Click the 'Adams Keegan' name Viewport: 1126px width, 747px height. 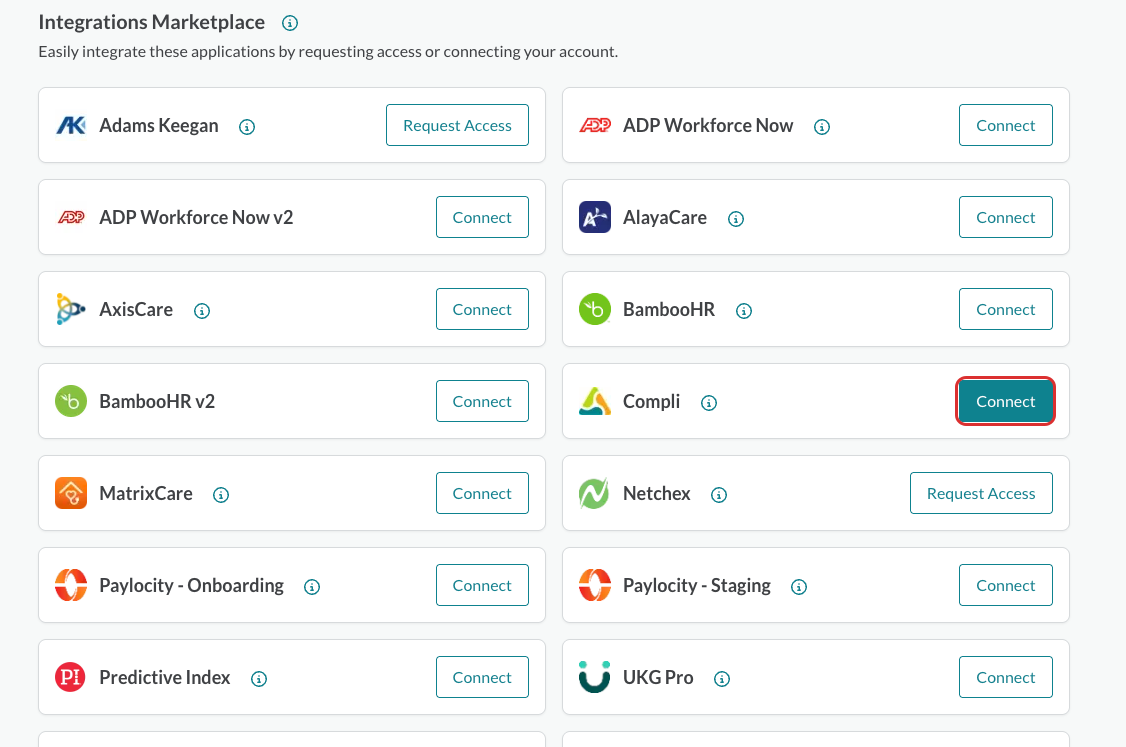[159, 126]
